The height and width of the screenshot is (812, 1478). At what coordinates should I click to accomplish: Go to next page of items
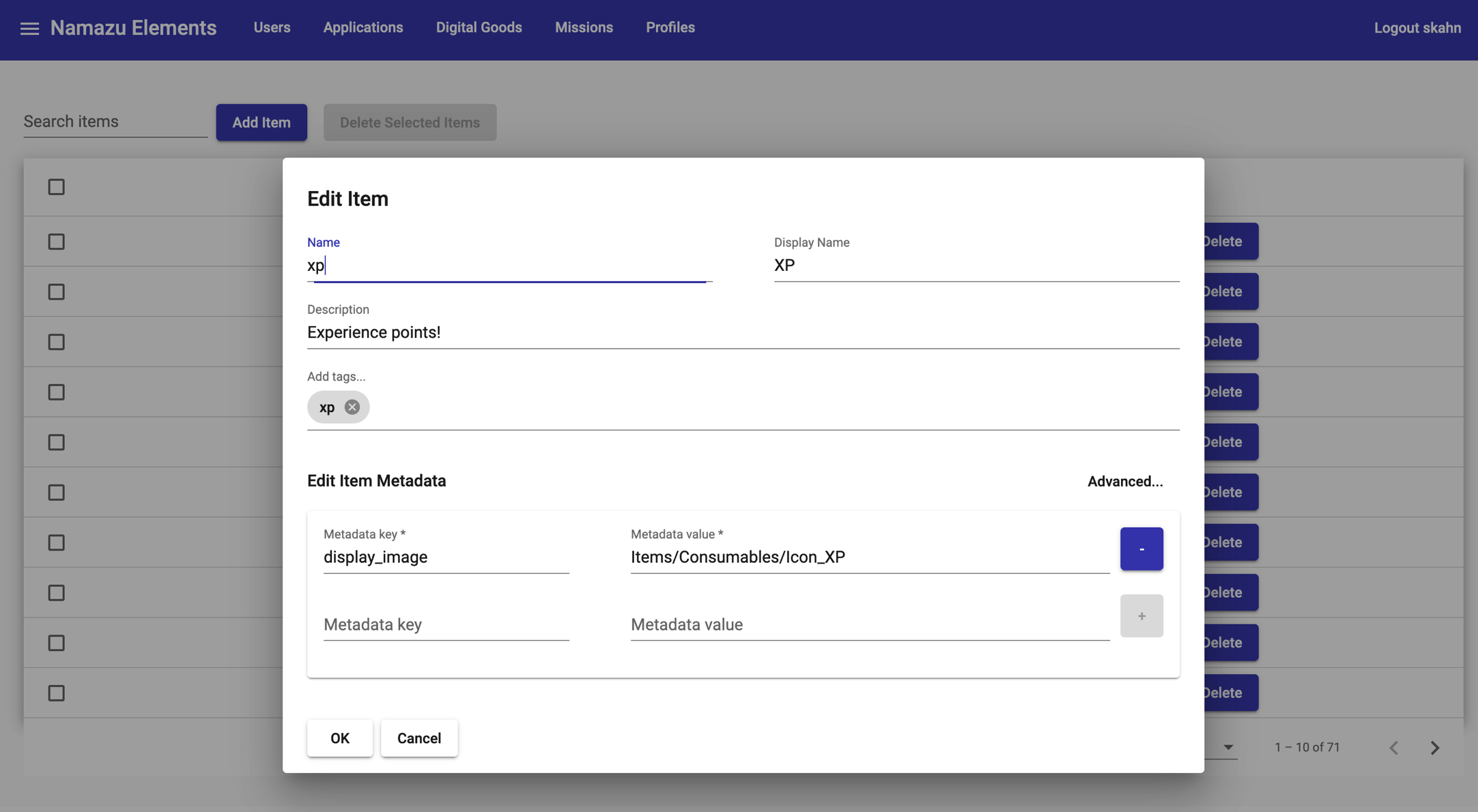click(x=1434, y=748)
